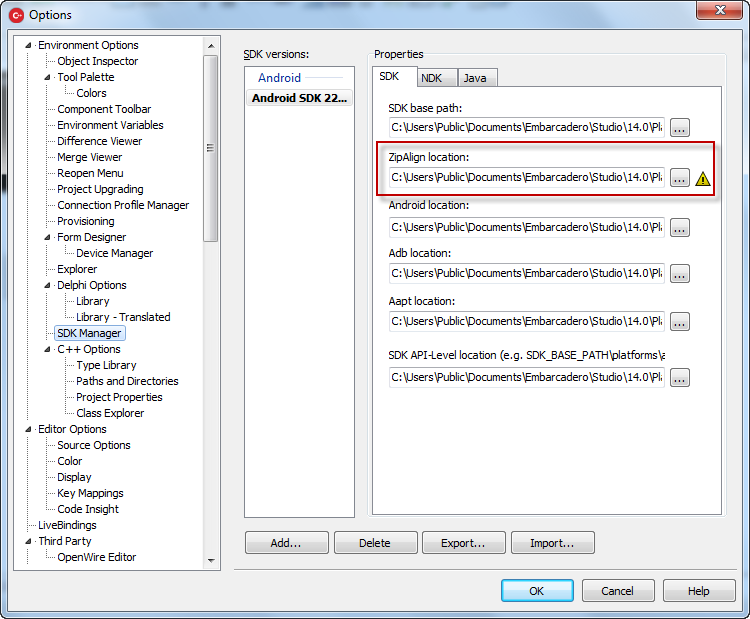Image resolution: width=750 pixels, height=619 pixels.
Task: Browse for SDK API-Level location
Action: pyautogui.click(x=679, y=377)
